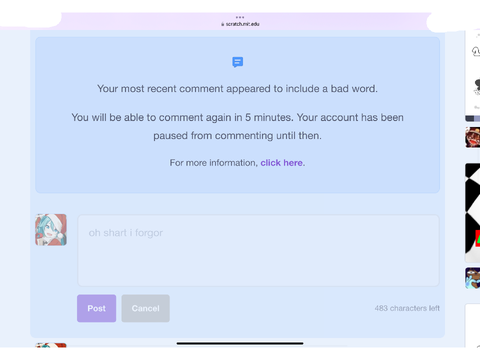The width and height of the screenshot is (480, 360).
Task: Open the three-dot multitasking menu at top
Action: point(240,17)
